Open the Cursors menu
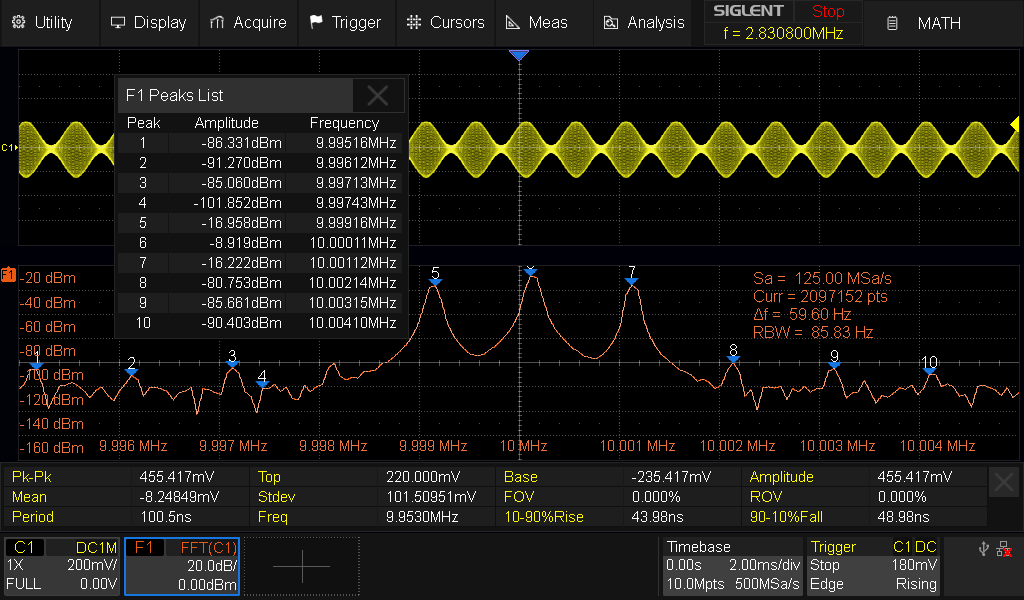Viewport: 1024px width, 600px height. (446, 22)
